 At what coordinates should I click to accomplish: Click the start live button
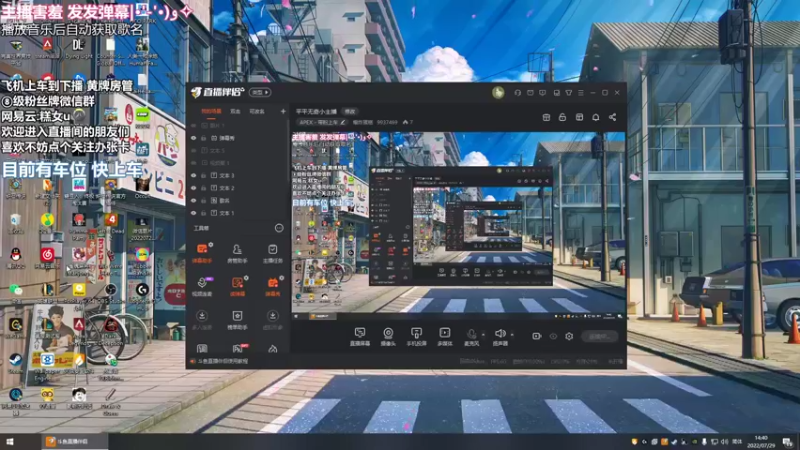click(x=599, y=337)
